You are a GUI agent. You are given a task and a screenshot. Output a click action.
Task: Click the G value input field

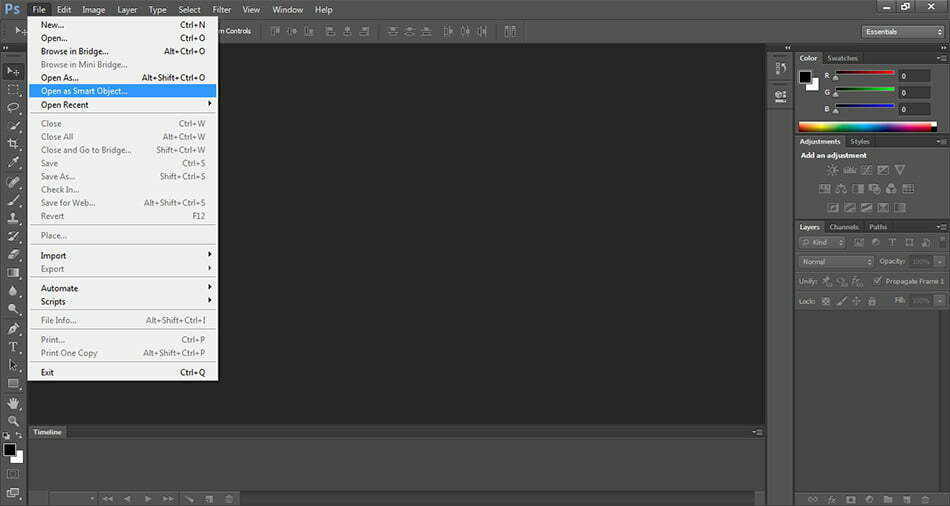(914, 93)
